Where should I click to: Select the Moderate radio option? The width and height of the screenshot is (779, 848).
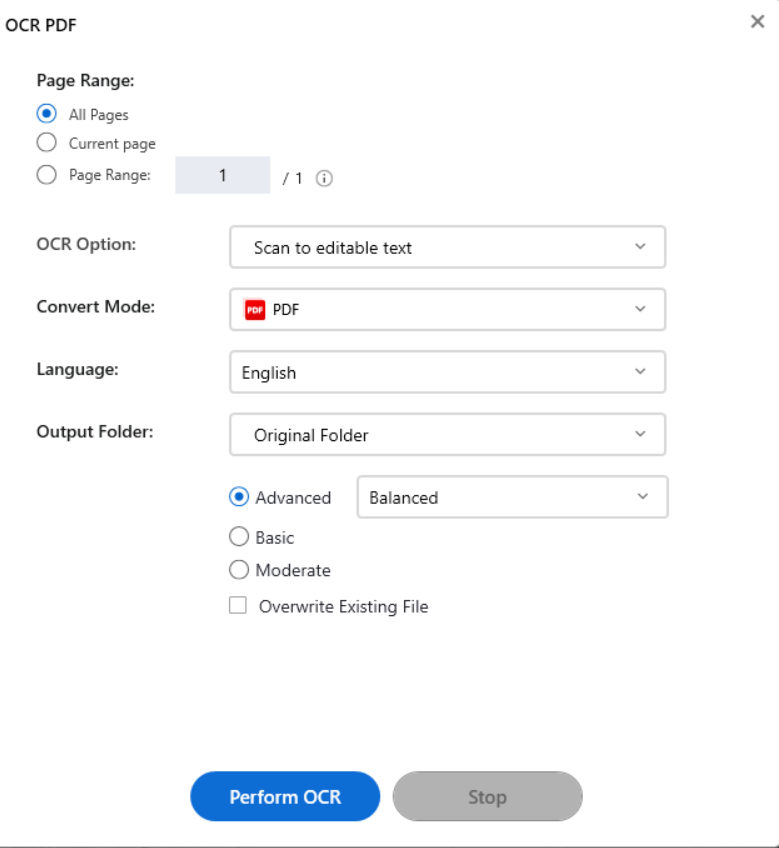point(239,570)
